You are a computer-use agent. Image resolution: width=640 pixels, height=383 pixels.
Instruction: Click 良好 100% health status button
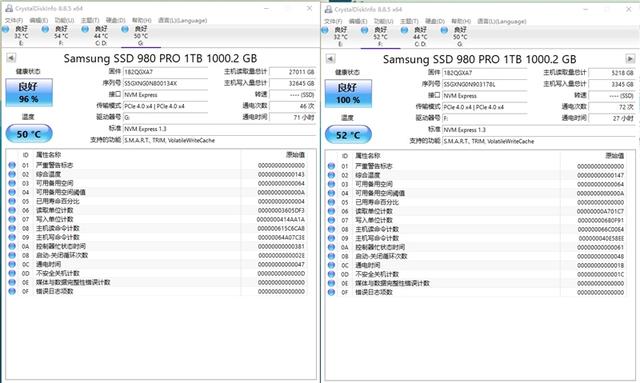tap(348, 94)
